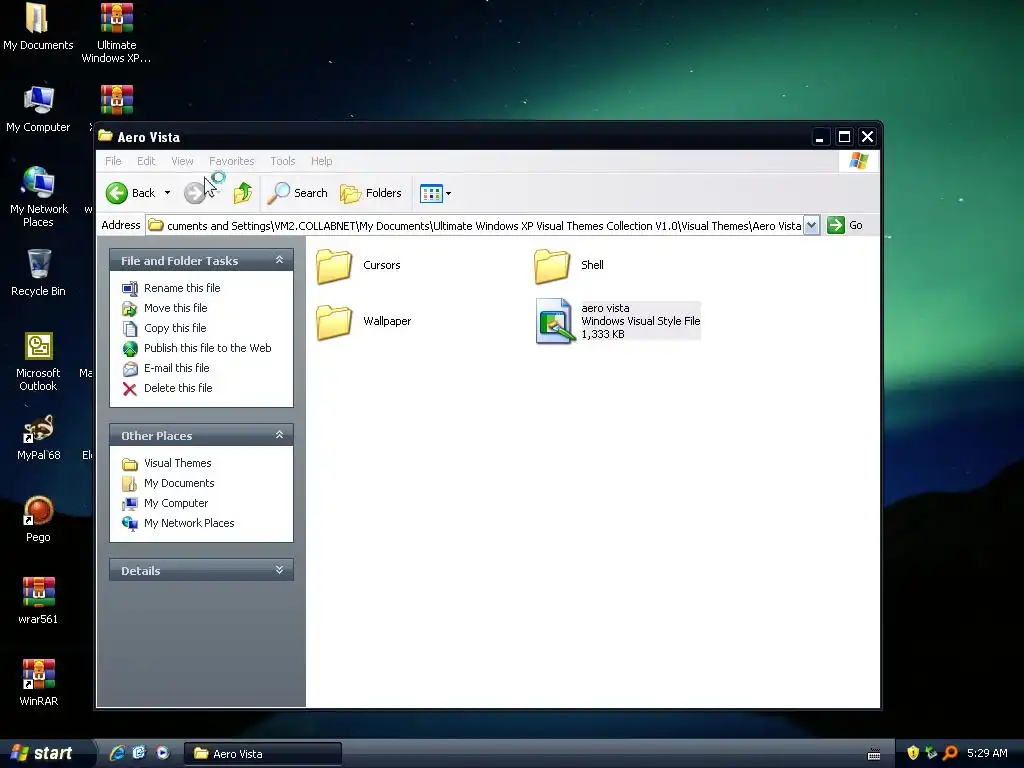Select the Cursors folder

point(359,265)
